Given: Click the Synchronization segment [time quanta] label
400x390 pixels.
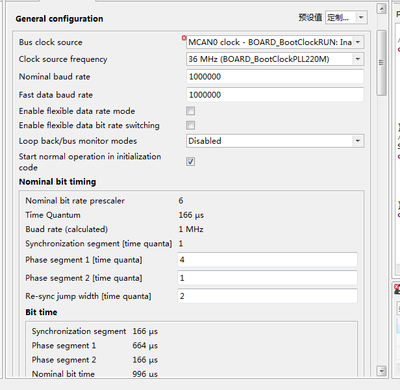Looking at the screenshot, I should [99, 244].
